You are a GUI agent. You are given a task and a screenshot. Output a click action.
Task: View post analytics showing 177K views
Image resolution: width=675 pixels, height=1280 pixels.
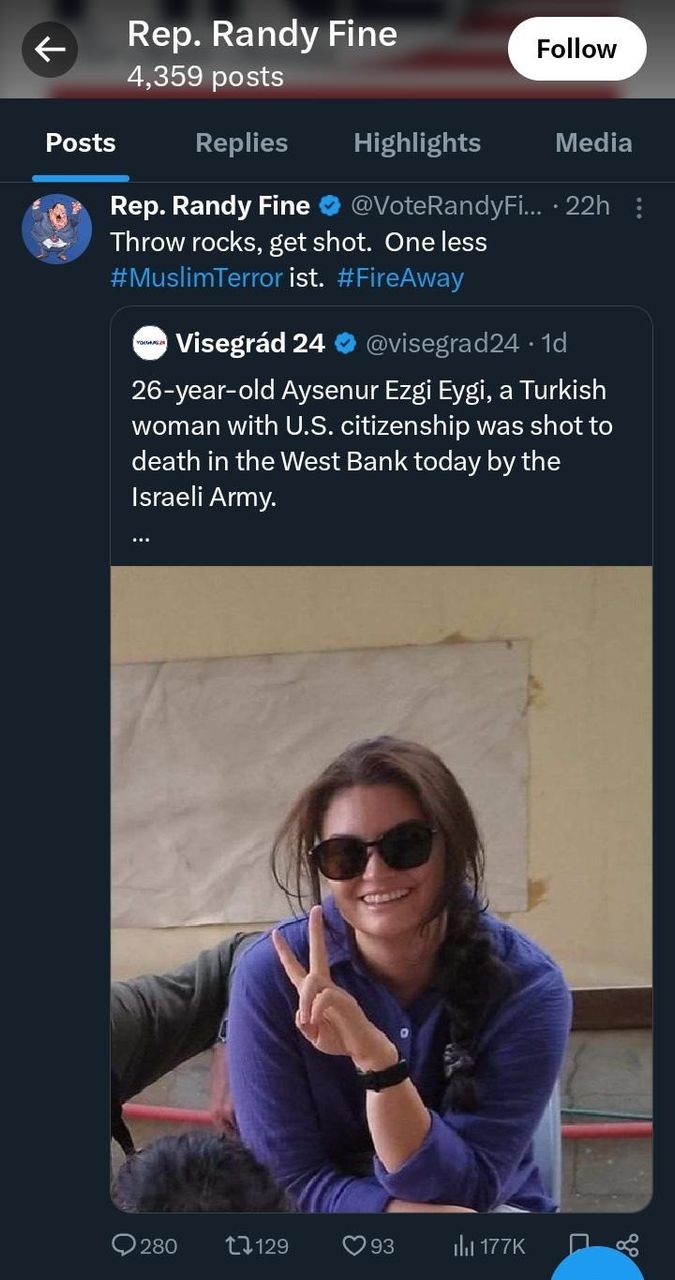465,1245
